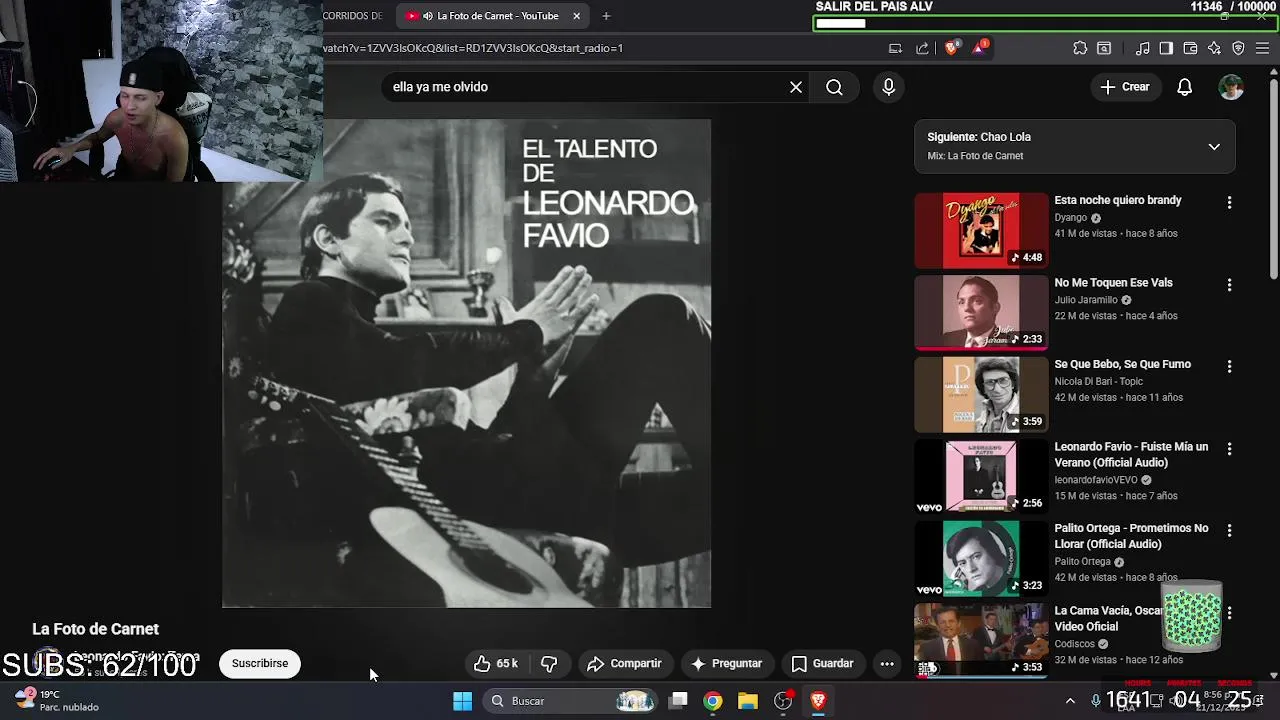Viewport: 1280px width, 720px height.
Task: Open File Explorer from taskbar
Action: coord(748,701)
